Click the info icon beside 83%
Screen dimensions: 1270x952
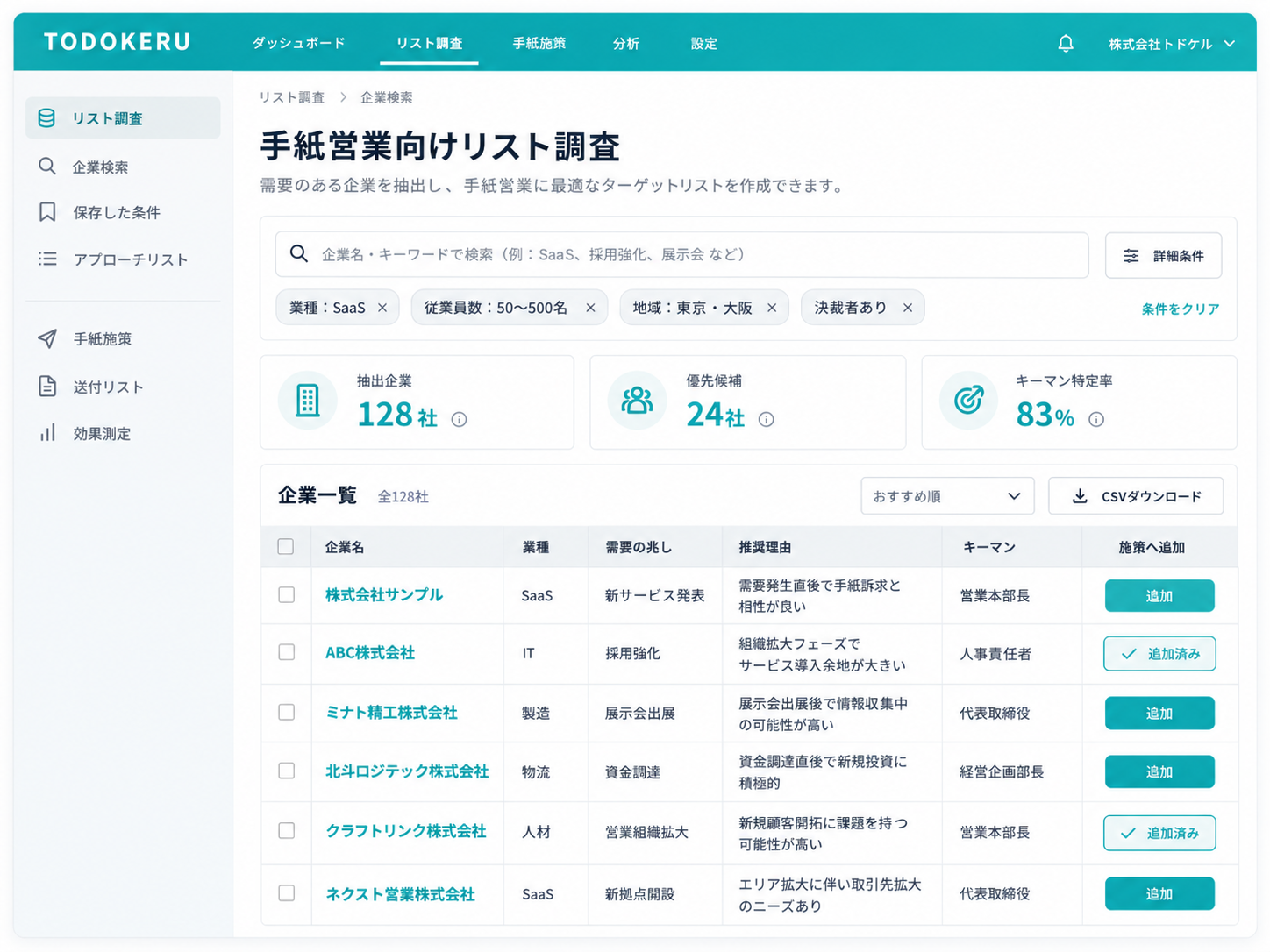1095,420
